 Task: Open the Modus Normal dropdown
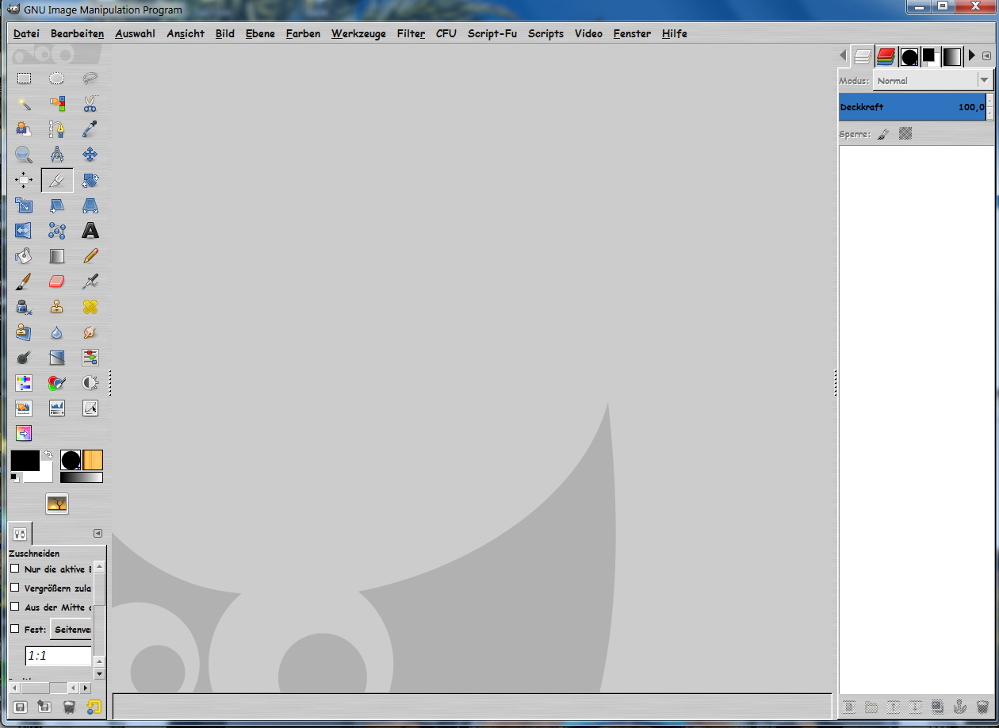(x=932, y=80)
